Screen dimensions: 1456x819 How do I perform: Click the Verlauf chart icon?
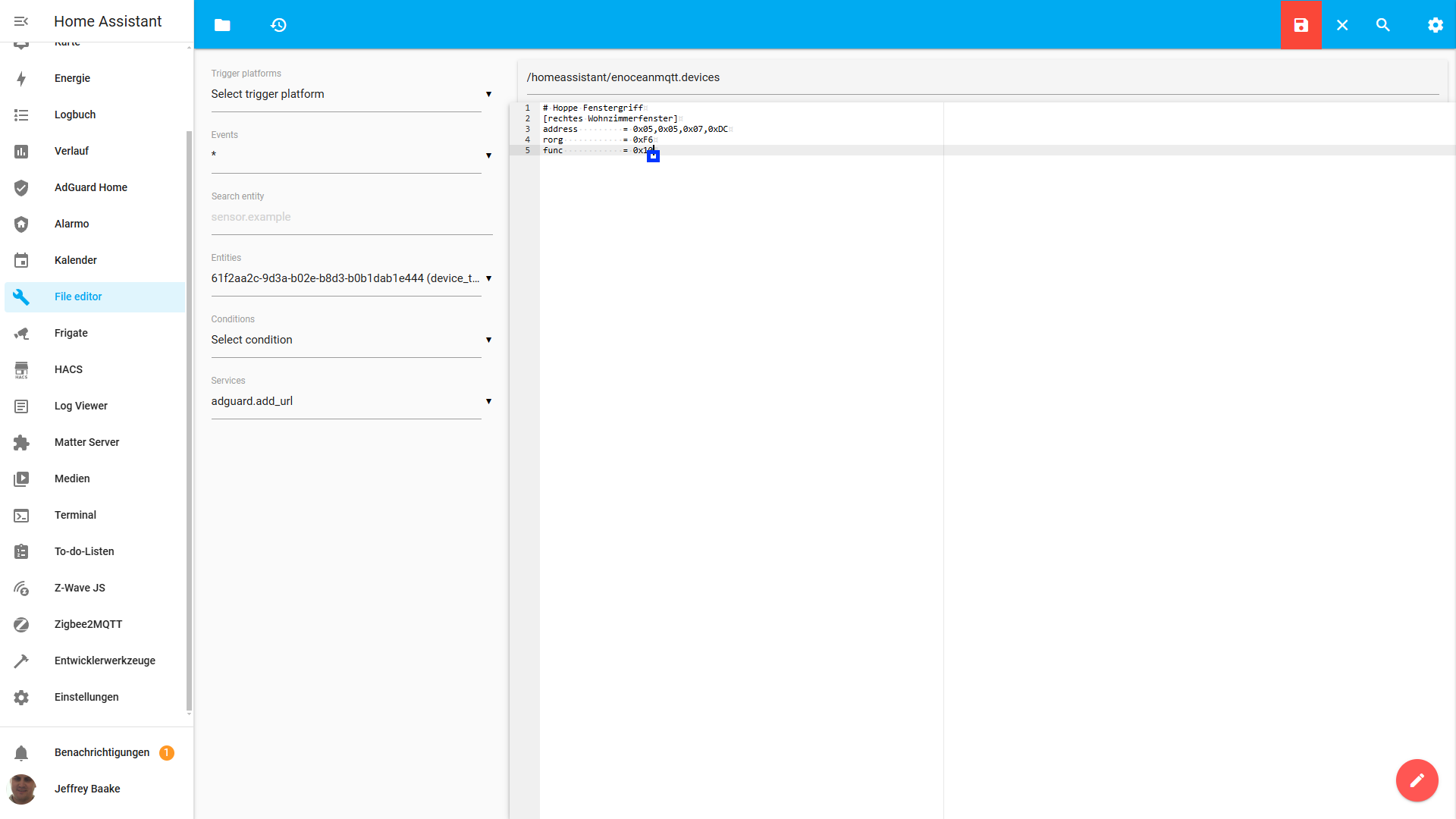[x=21, y=151]
